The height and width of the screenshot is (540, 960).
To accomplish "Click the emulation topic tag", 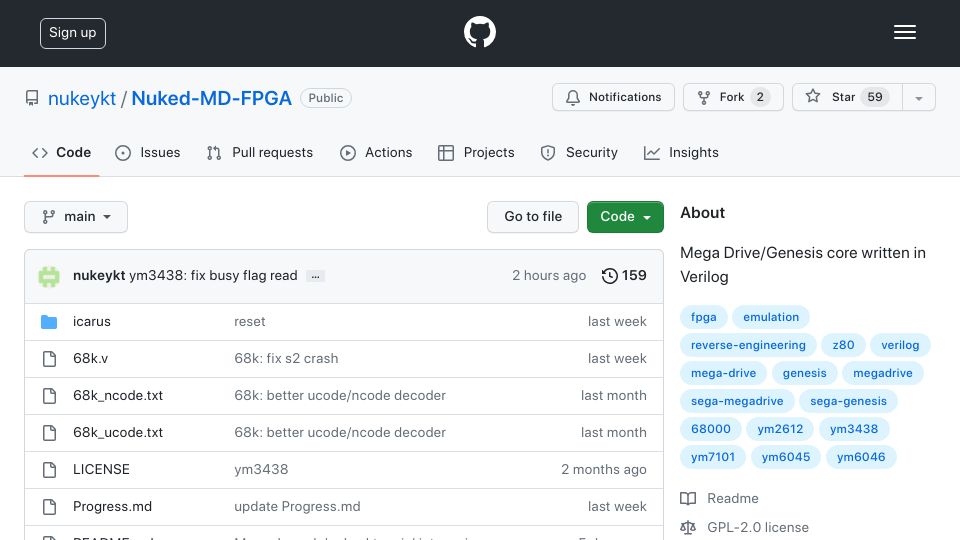I will 771,317.
